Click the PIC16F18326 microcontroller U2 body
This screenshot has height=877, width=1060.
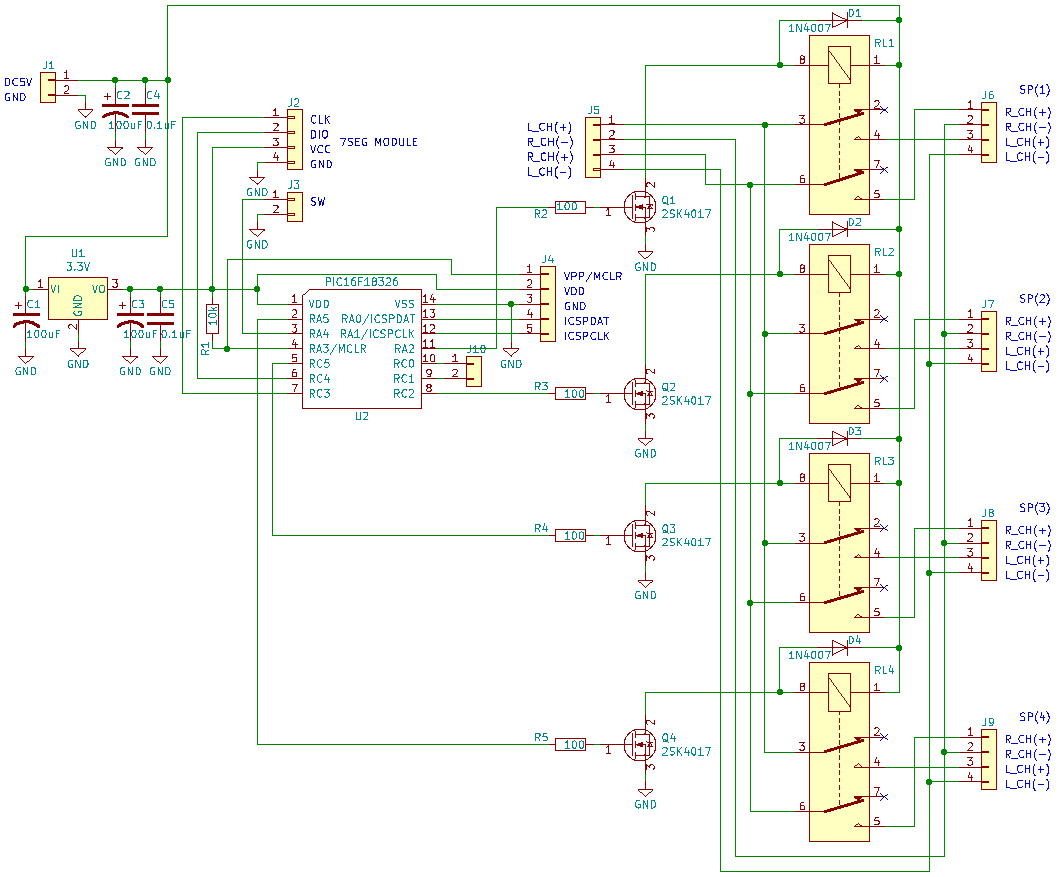(361, 346)
